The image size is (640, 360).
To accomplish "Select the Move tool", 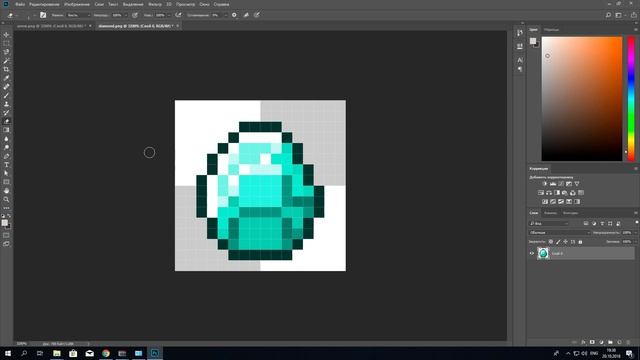I will pos(6,35).
